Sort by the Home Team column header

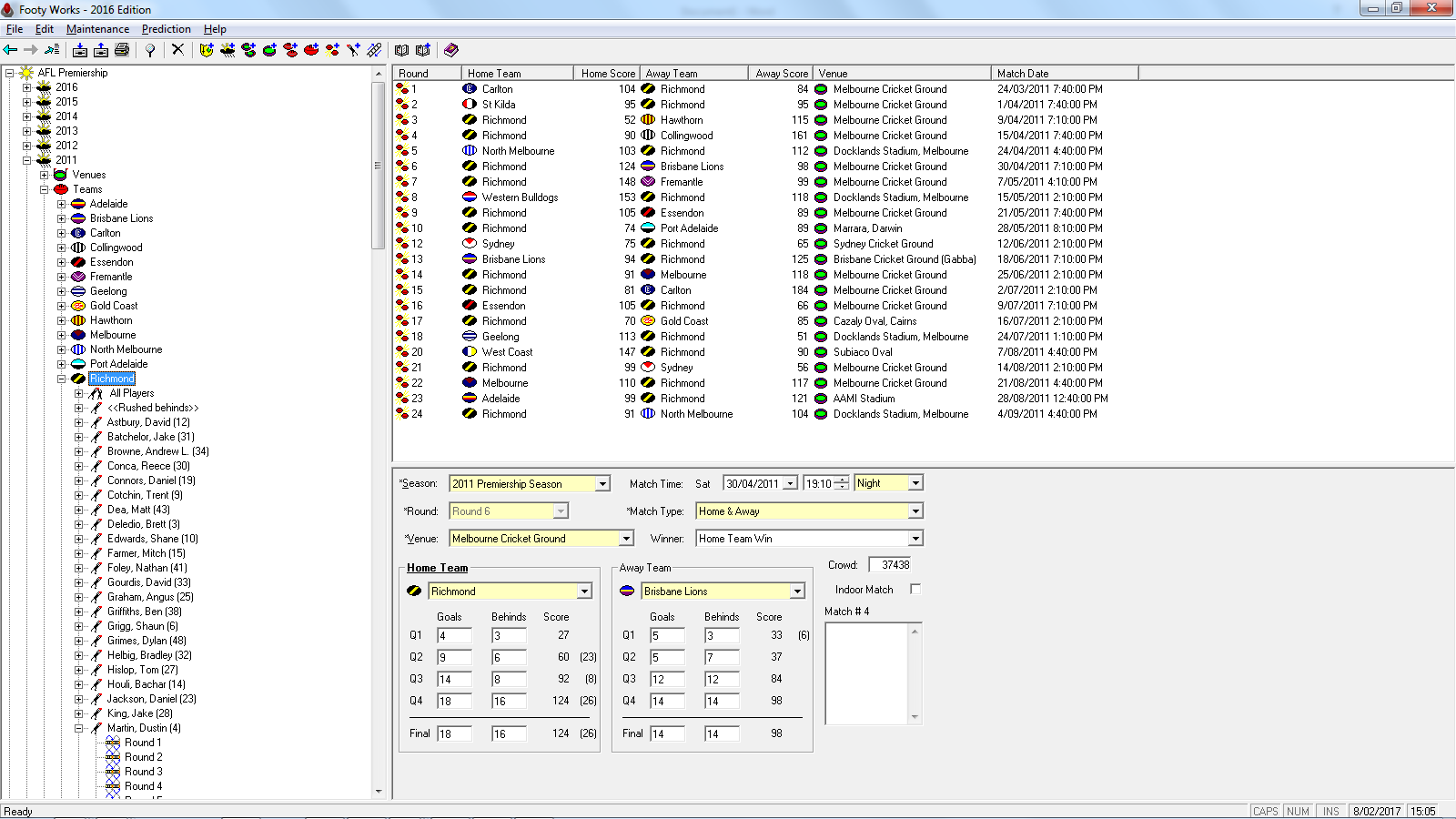tap(518, 73)
